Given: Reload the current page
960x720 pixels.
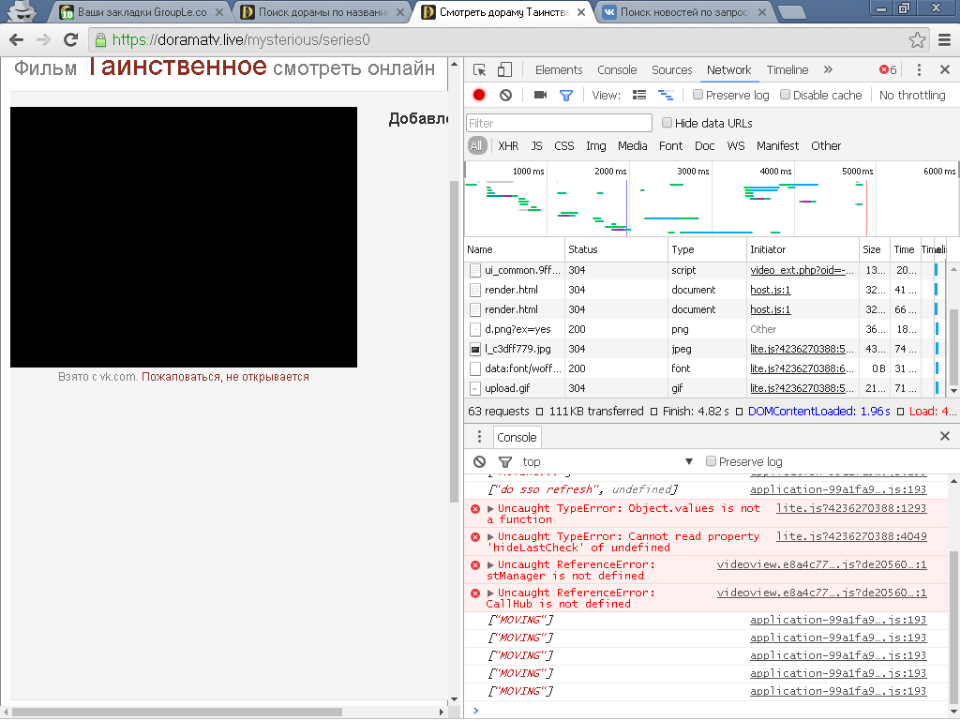Looking at the screenshot, I should coord(71,40).
